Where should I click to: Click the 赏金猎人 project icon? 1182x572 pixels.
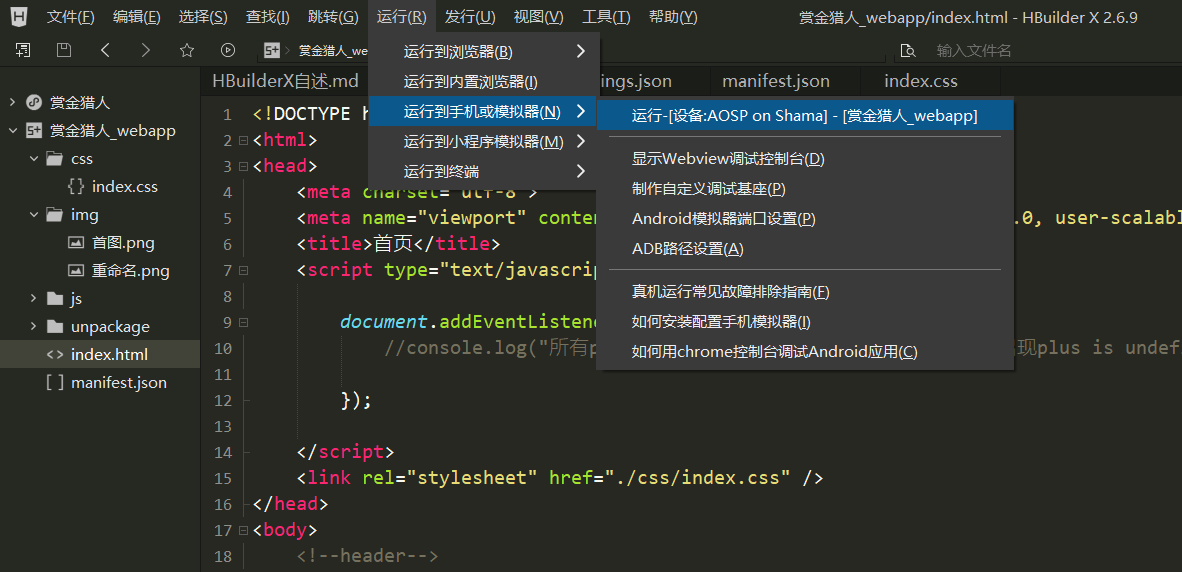coord(34,102)
